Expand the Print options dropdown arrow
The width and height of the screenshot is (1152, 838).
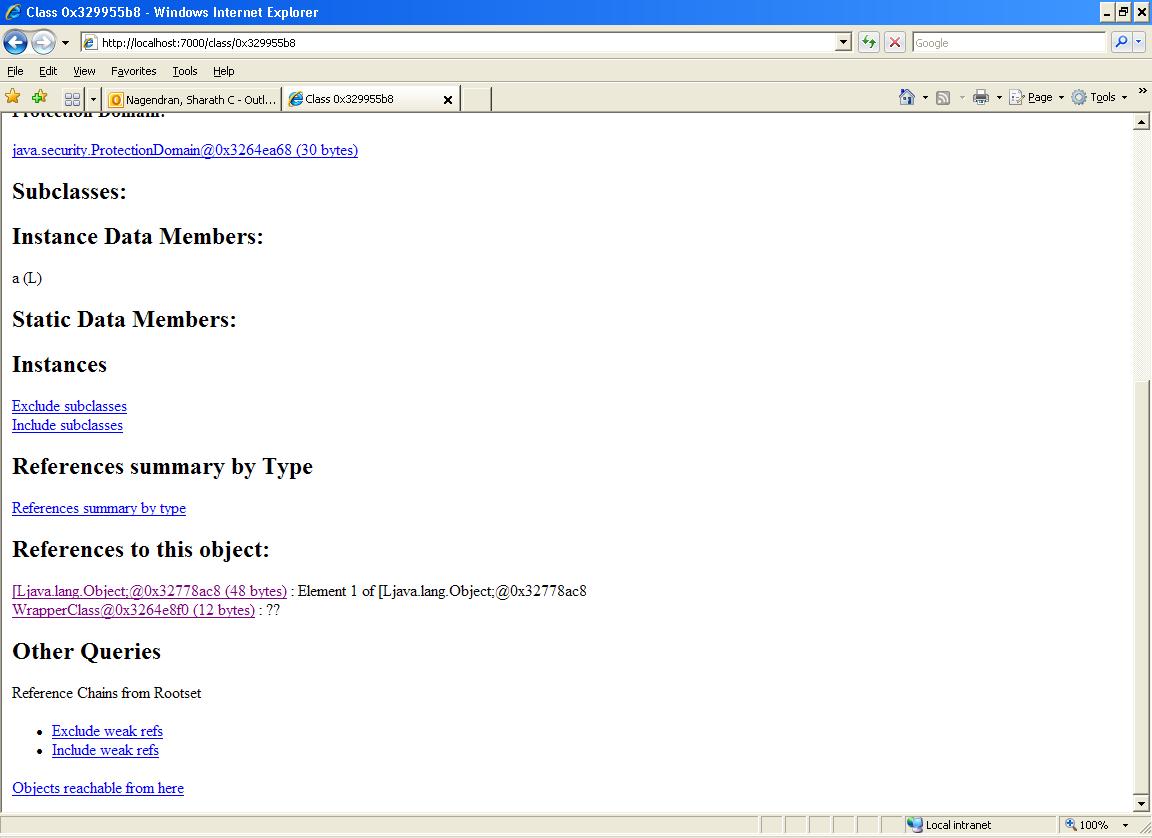(999, 97)
